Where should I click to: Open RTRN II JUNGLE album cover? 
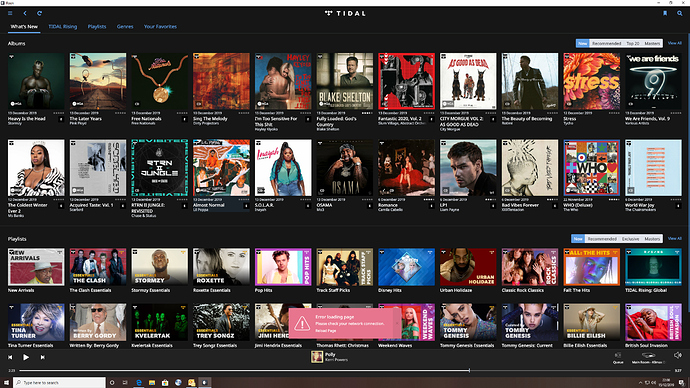click(159, 168)
